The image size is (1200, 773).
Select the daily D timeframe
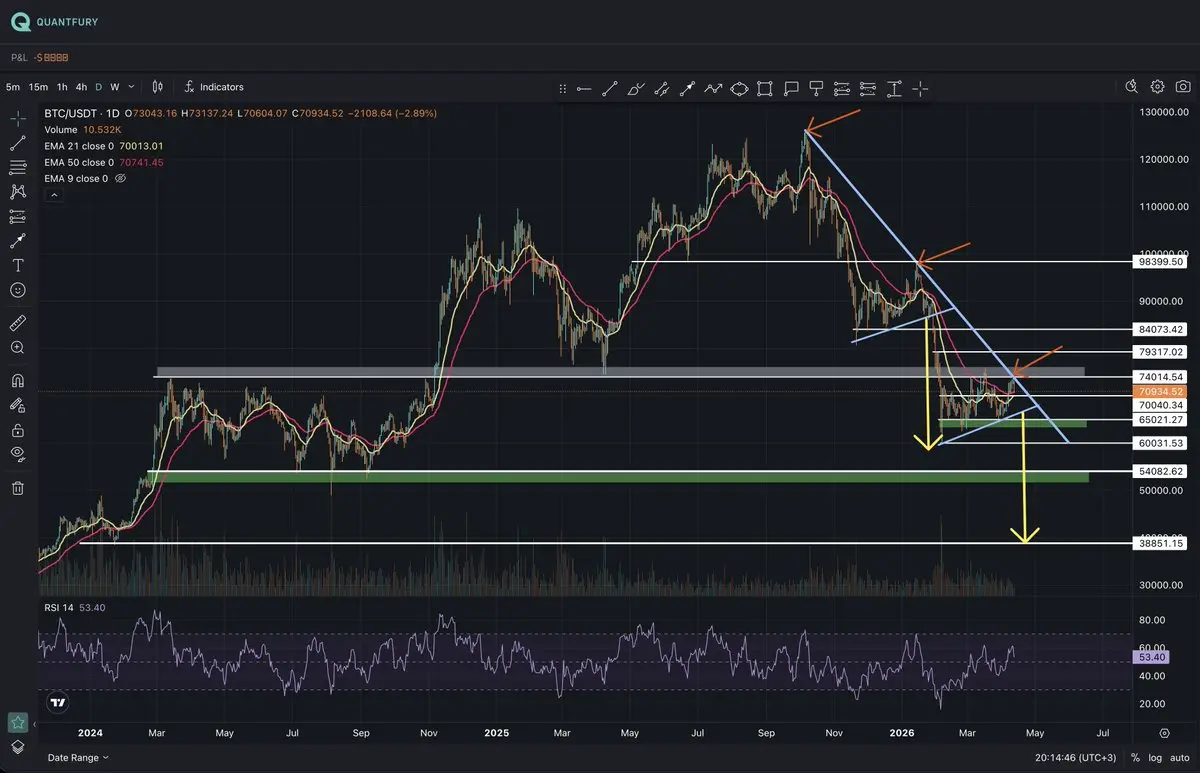click(99, 87)
